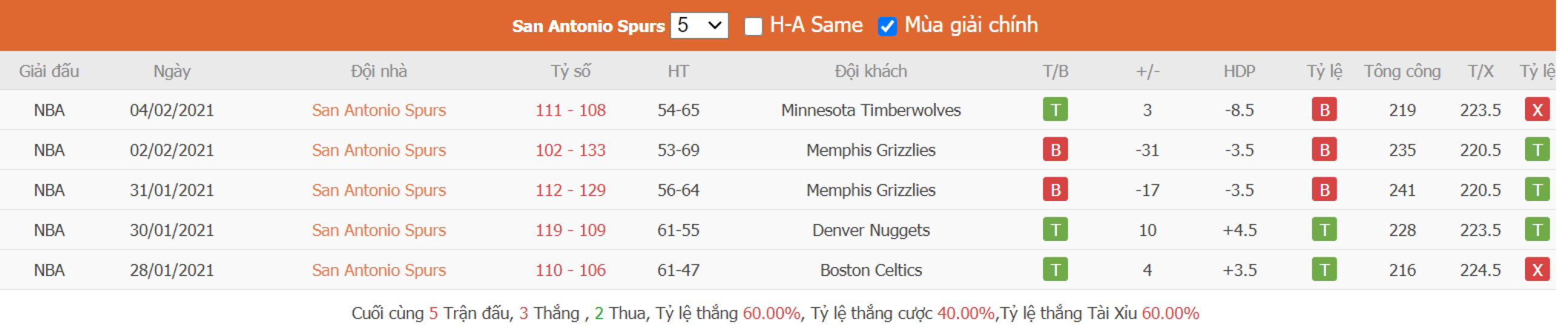1568x333 pixels.
Task: Click green T result badge for Boston Celtics game
Action: pyautogui.click(x=1055, y=270)
